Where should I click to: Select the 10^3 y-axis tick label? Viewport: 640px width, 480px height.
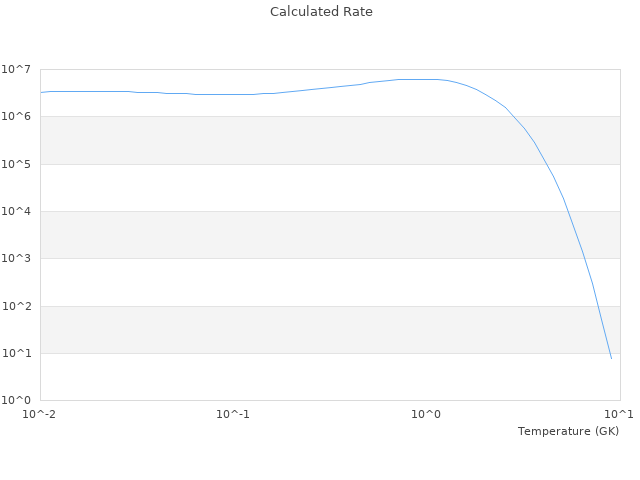pyautogui.click(x=17, y=259)
